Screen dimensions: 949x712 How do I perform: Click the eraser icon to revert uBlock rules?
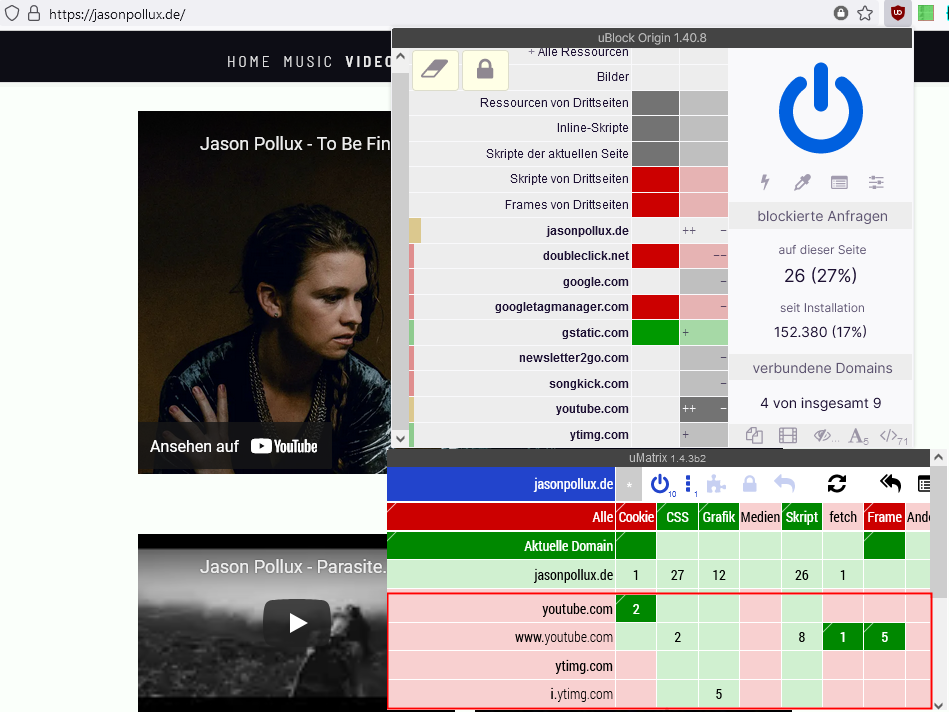click(x=435, y=70)
